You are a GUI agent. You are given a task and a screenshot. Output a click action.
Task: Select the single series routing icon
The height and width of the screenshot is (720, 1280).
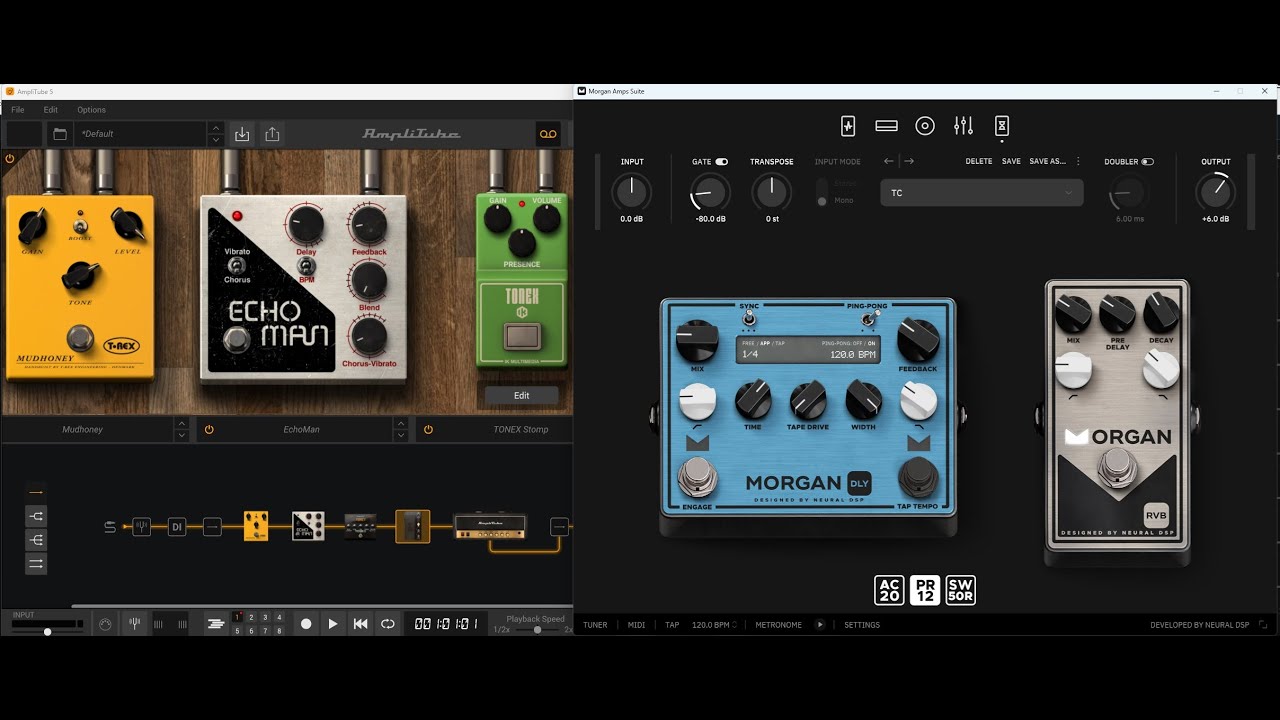tap(36, 492)
